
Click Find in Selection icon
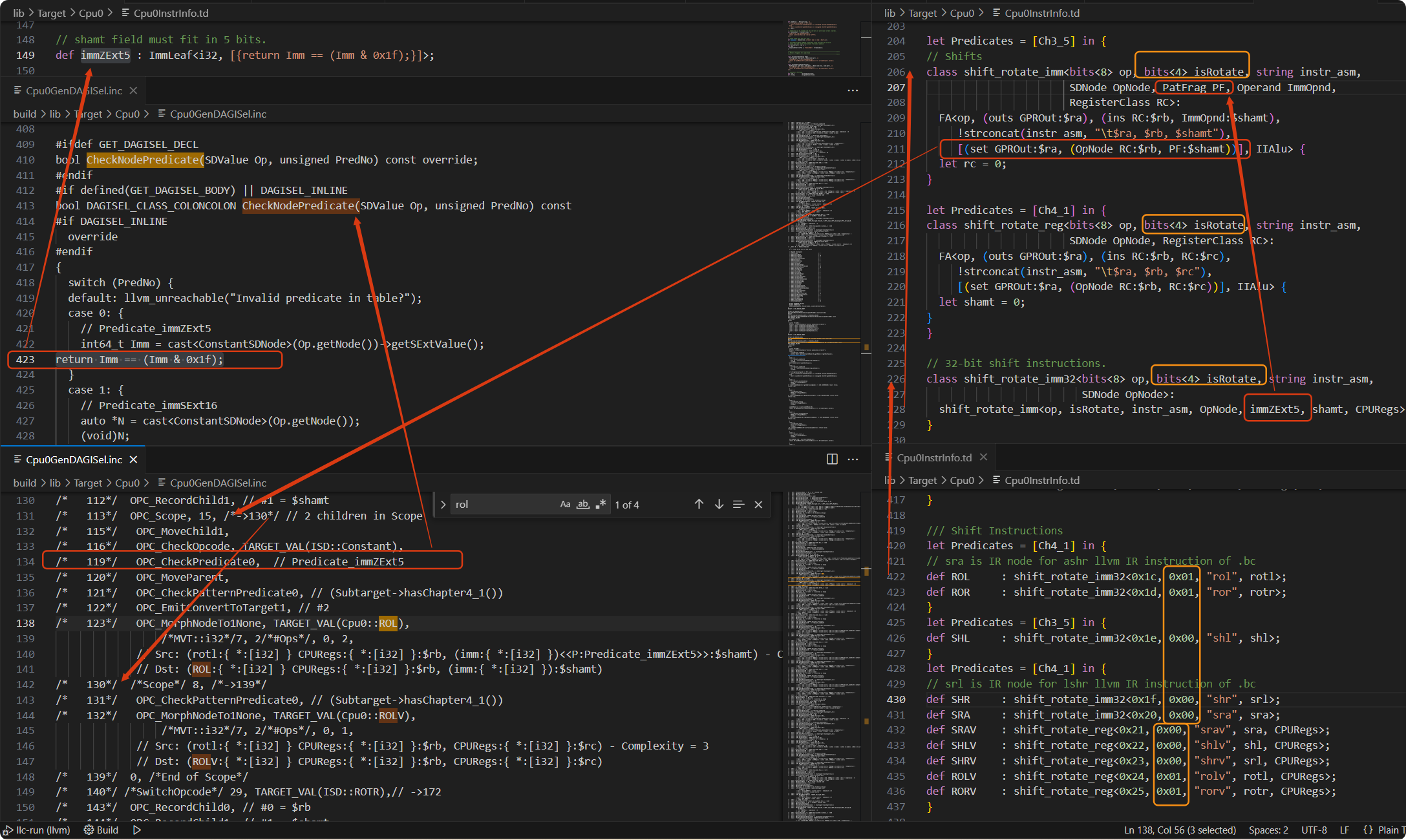738,504
